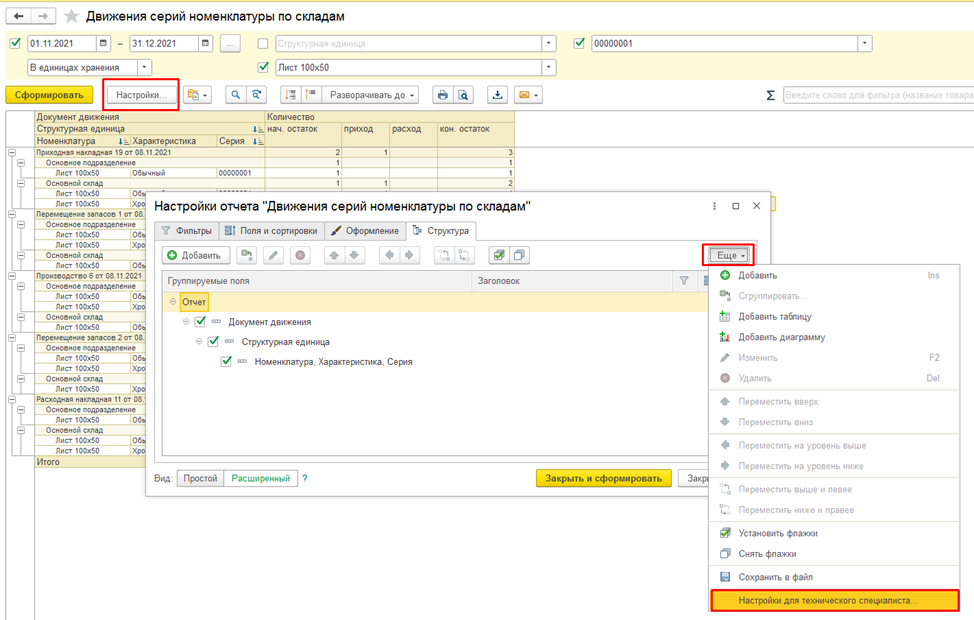The image size is (974, 620).
Task: Collapse the Отчет node in structure tree
Action: pos(173,301)
